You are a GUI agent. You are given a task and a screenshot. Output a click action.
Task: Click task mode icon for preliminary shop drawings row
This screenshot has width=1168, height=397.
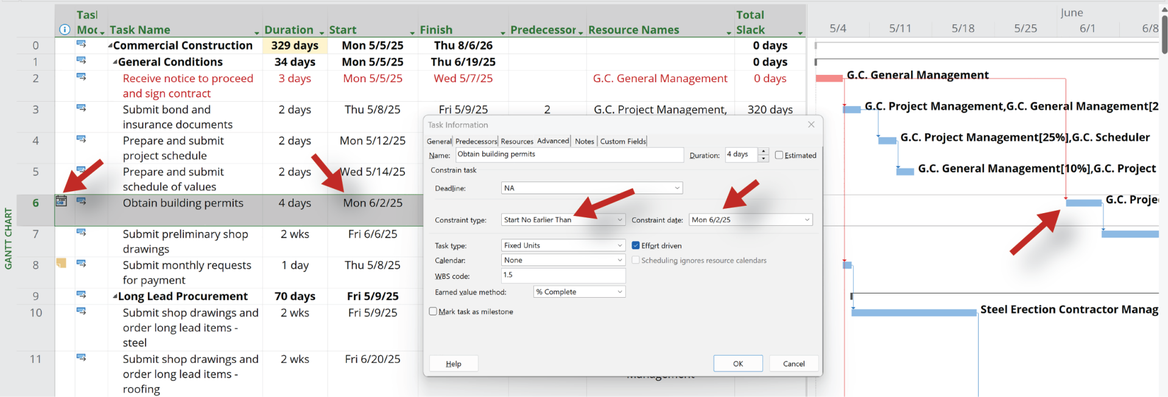[81, 232]
